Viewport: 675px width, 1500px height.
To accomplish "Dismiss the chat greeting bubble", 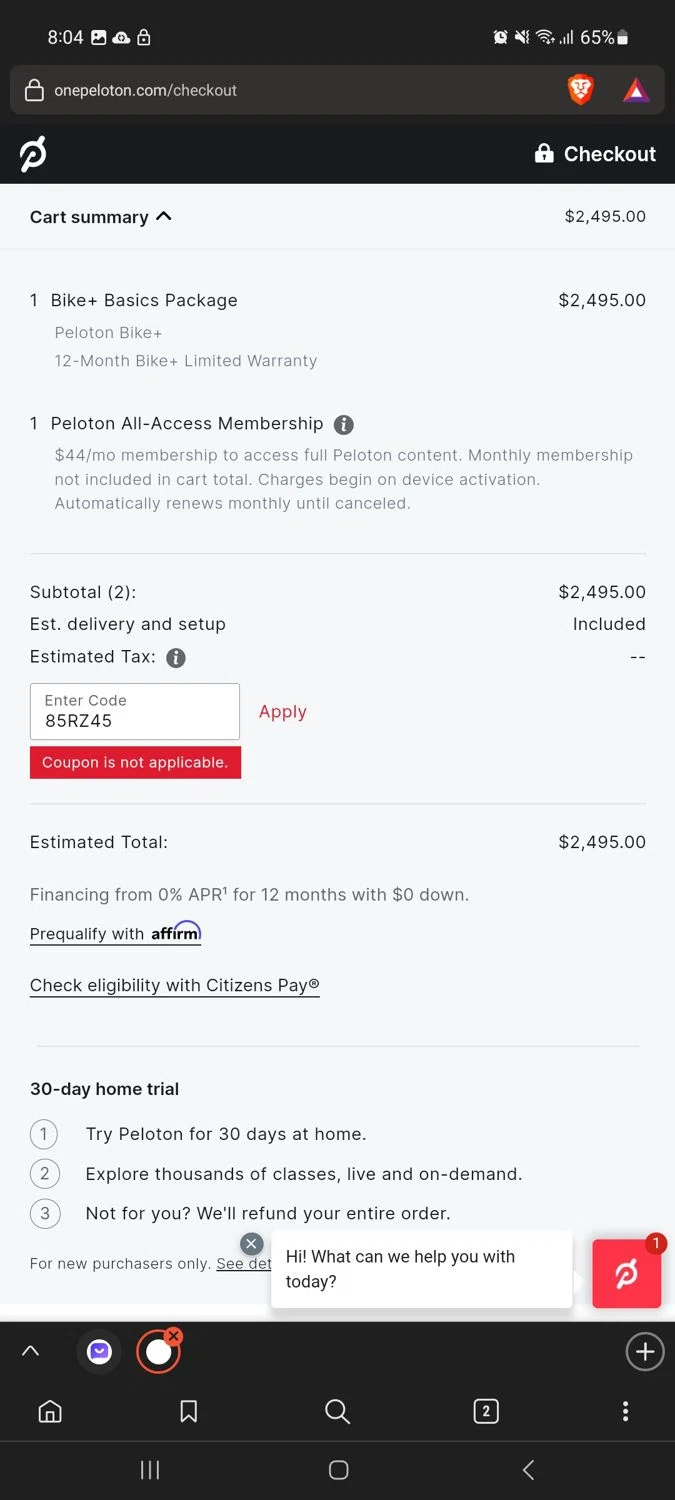I will coord(251,1243).
